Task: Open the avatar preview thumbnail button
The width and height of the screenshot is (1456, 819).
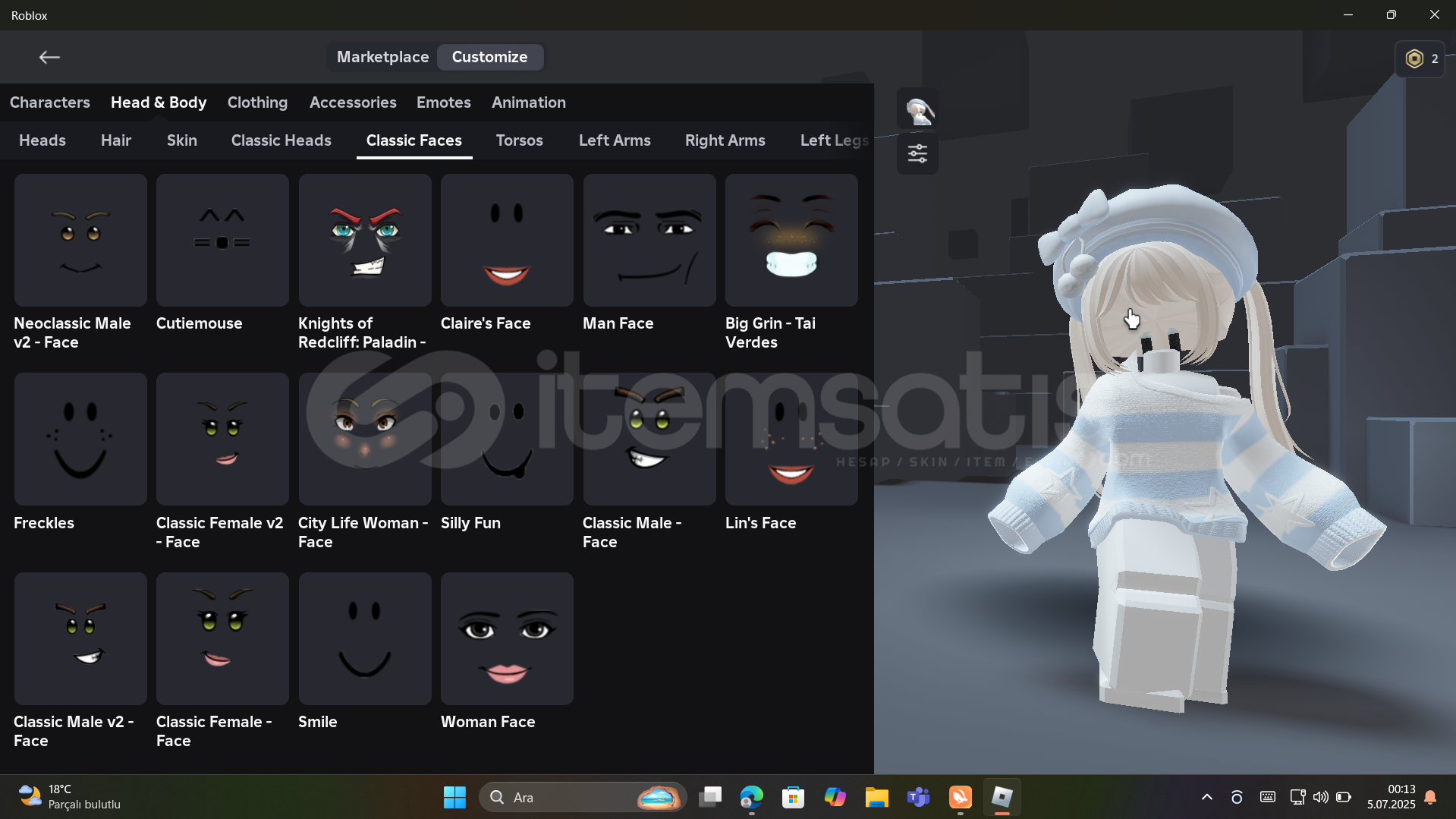Action: point(917,110)
